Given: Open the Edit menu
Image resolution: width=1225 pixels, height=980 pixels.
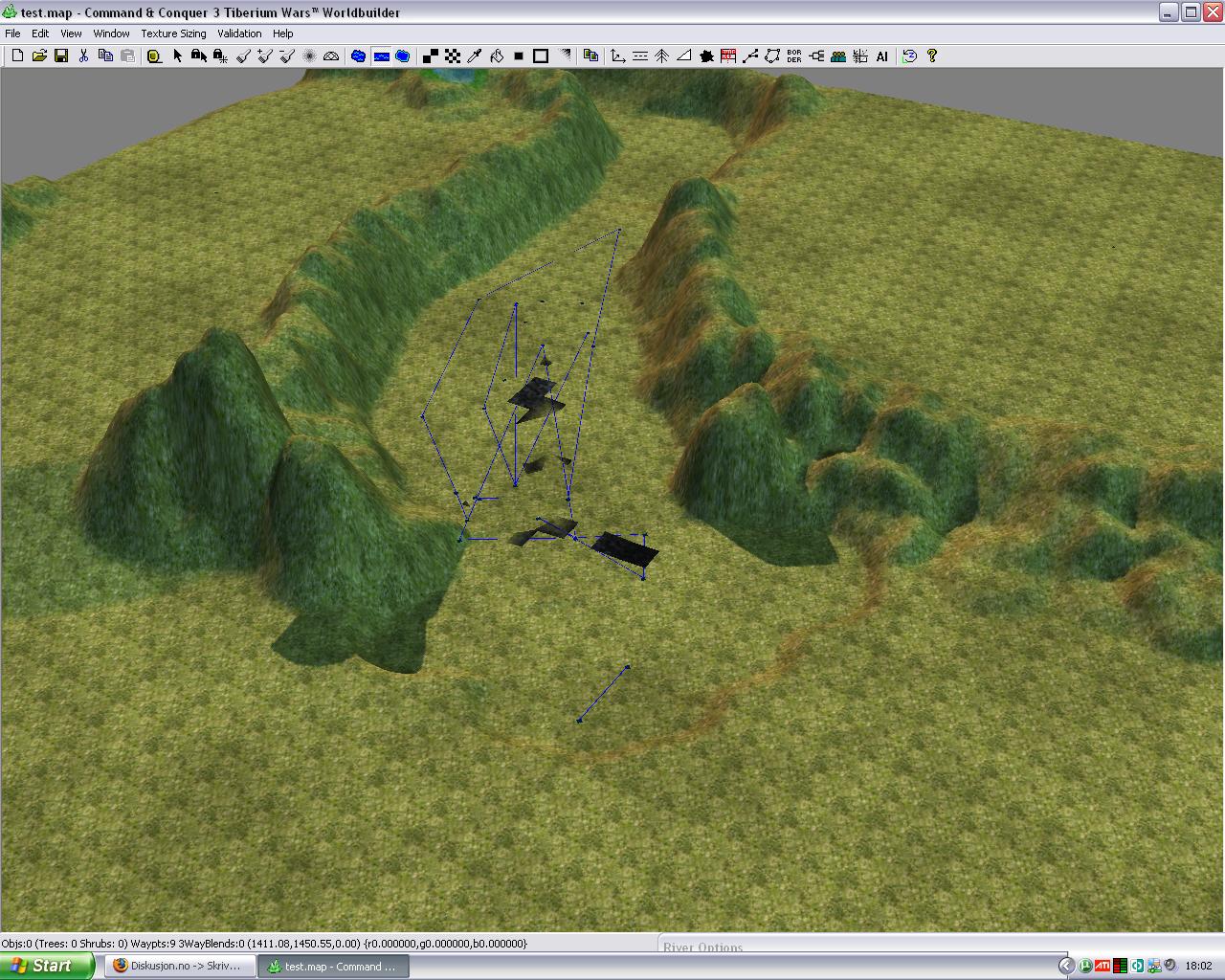Looking at the screenshot, I should click(40, 33).
